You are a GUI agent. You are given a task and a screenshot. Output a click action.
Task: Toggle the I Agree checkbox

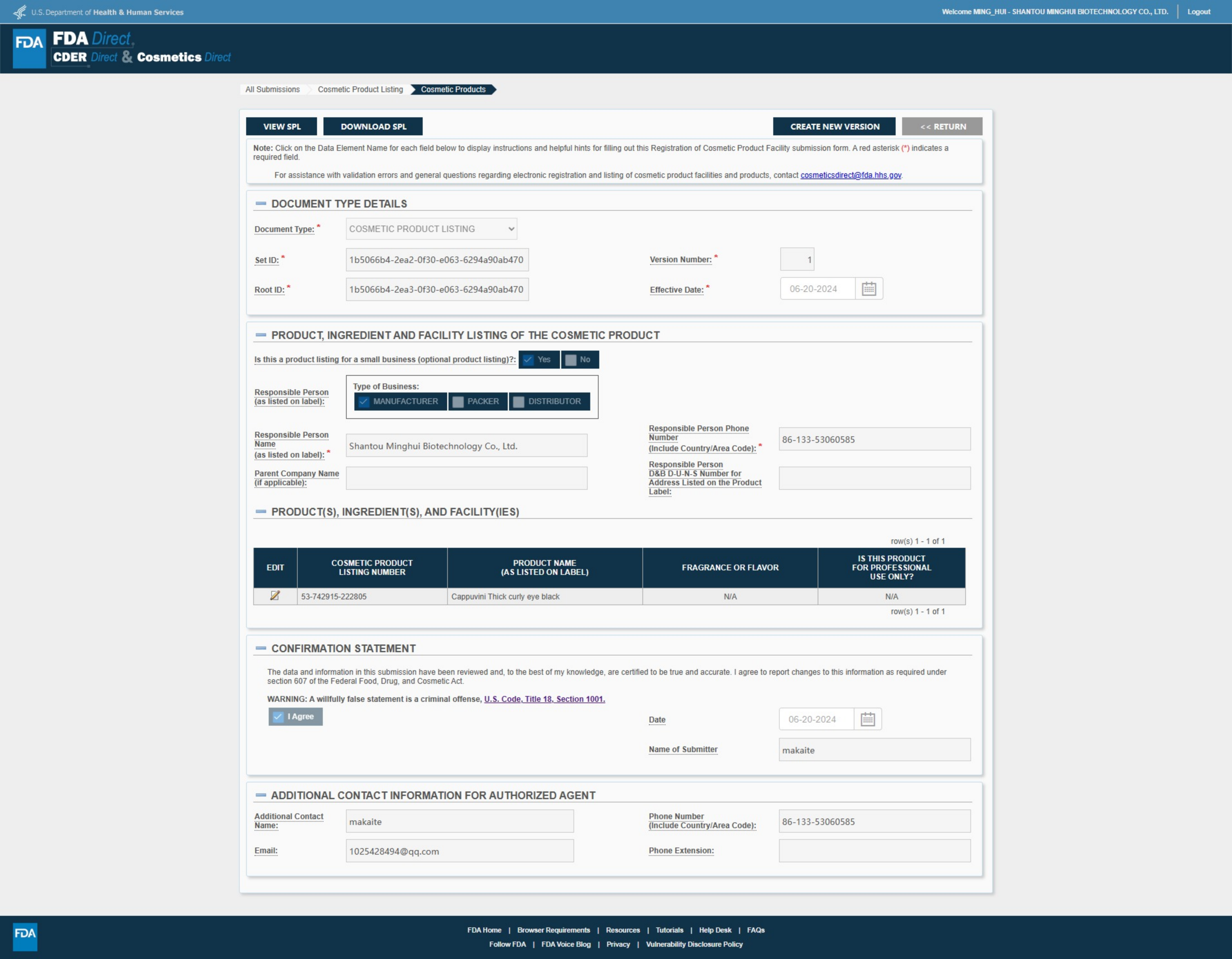click(x=277, y=716)
